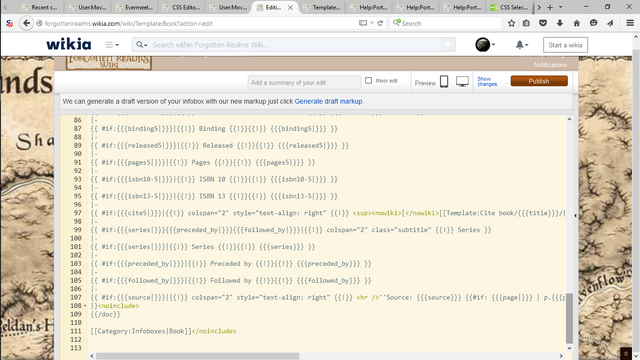This screenshot has width=640, height=360.
Task: Collapse code fold at line 108
Action: click(x=85, y=306)
